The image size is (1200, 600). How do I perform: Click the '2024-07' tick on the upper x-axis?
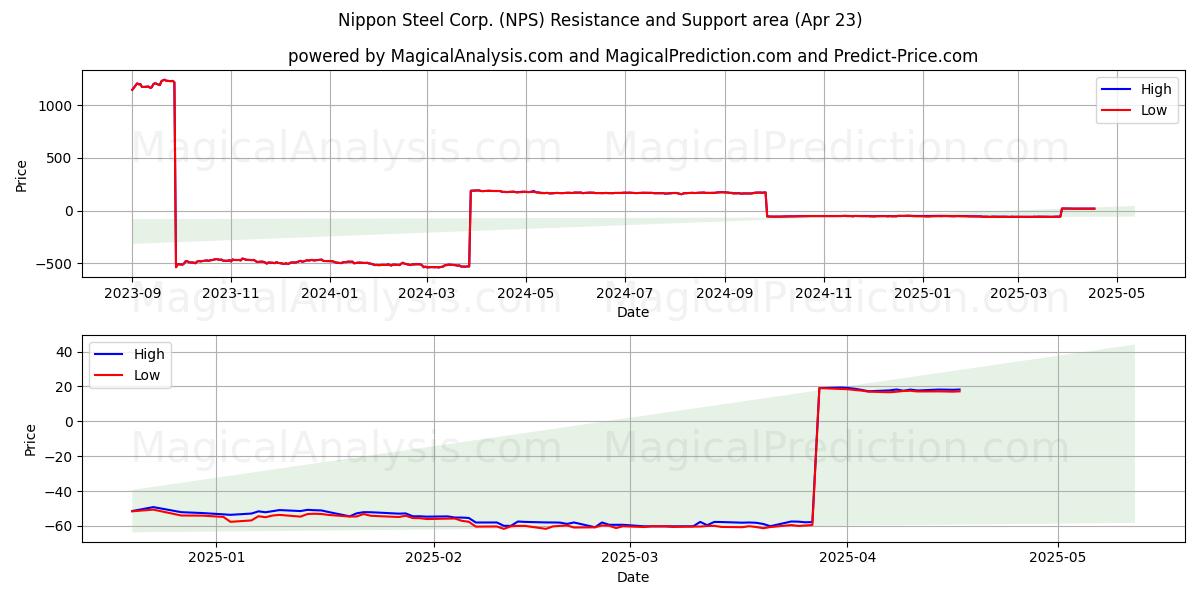tap(625, 293)
